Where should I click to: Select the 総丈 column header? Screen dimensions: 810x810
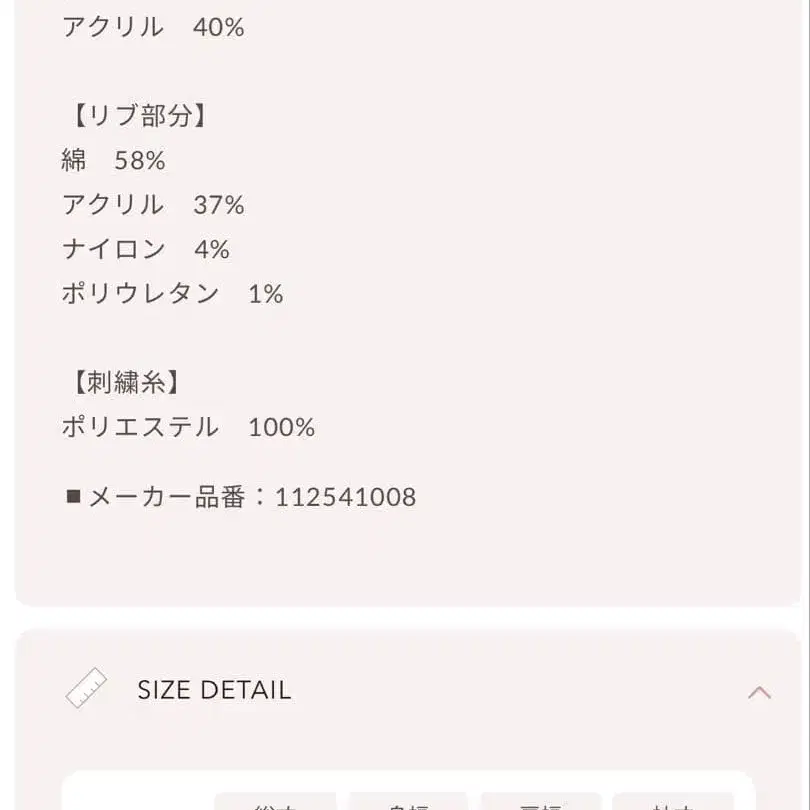tap(274, 805)
